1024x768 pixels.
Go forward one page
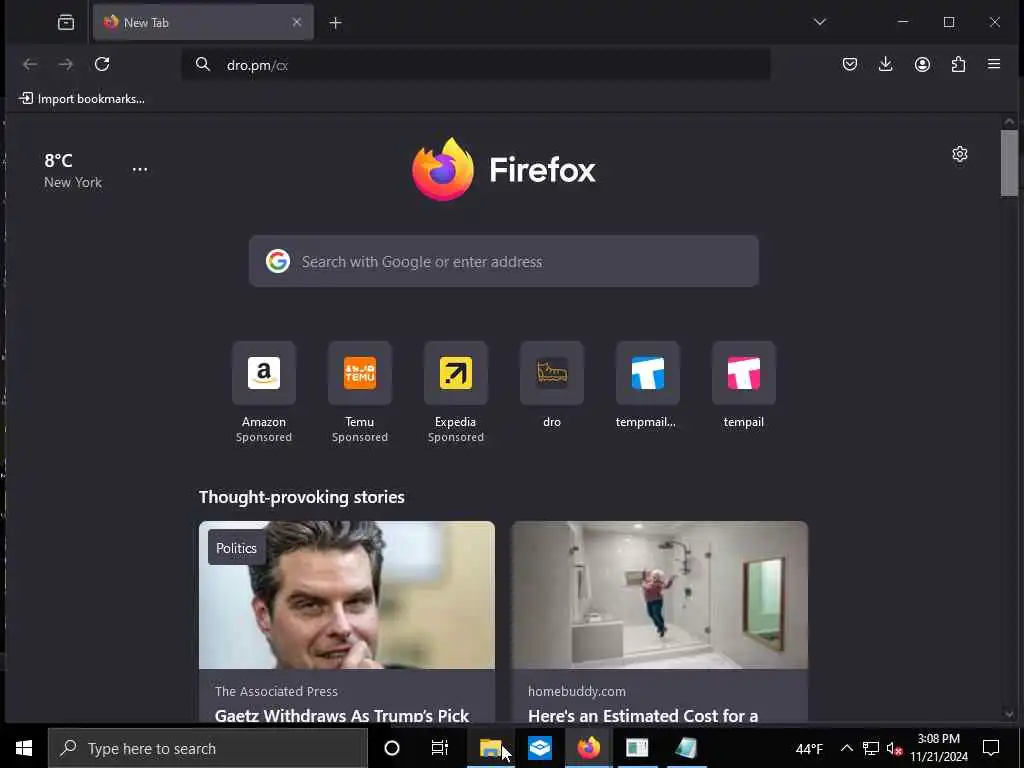click(x=65, y=64)
